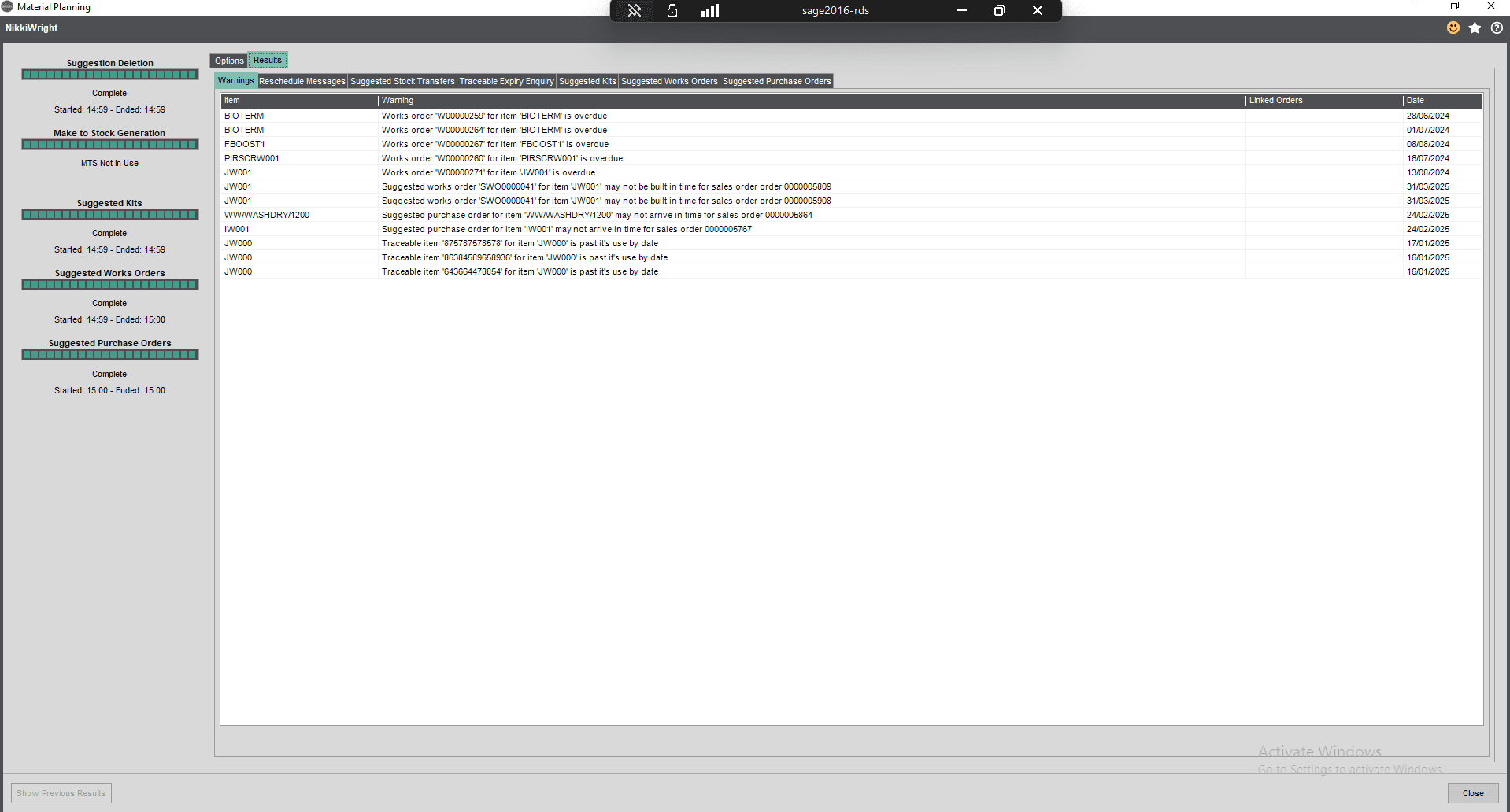
Task: Open the help question mark icon
Action: tap(1497, 28)
